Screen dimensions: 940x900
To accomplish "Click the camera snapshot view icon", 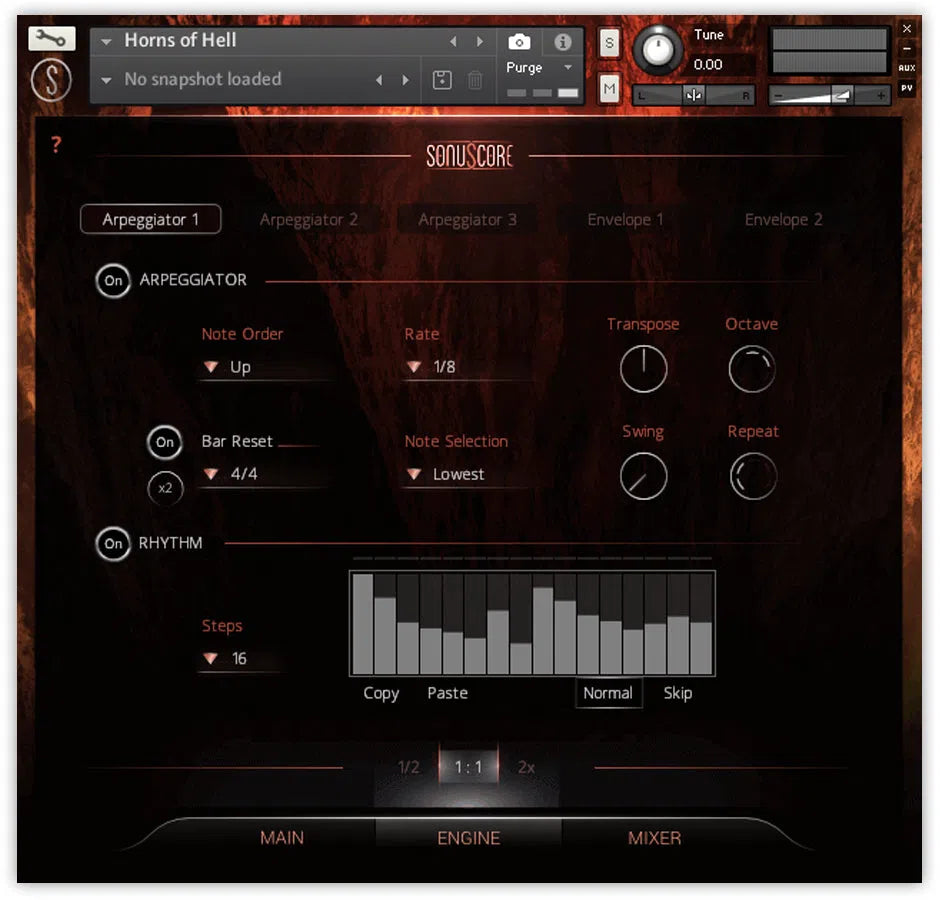I will [519, 42].
